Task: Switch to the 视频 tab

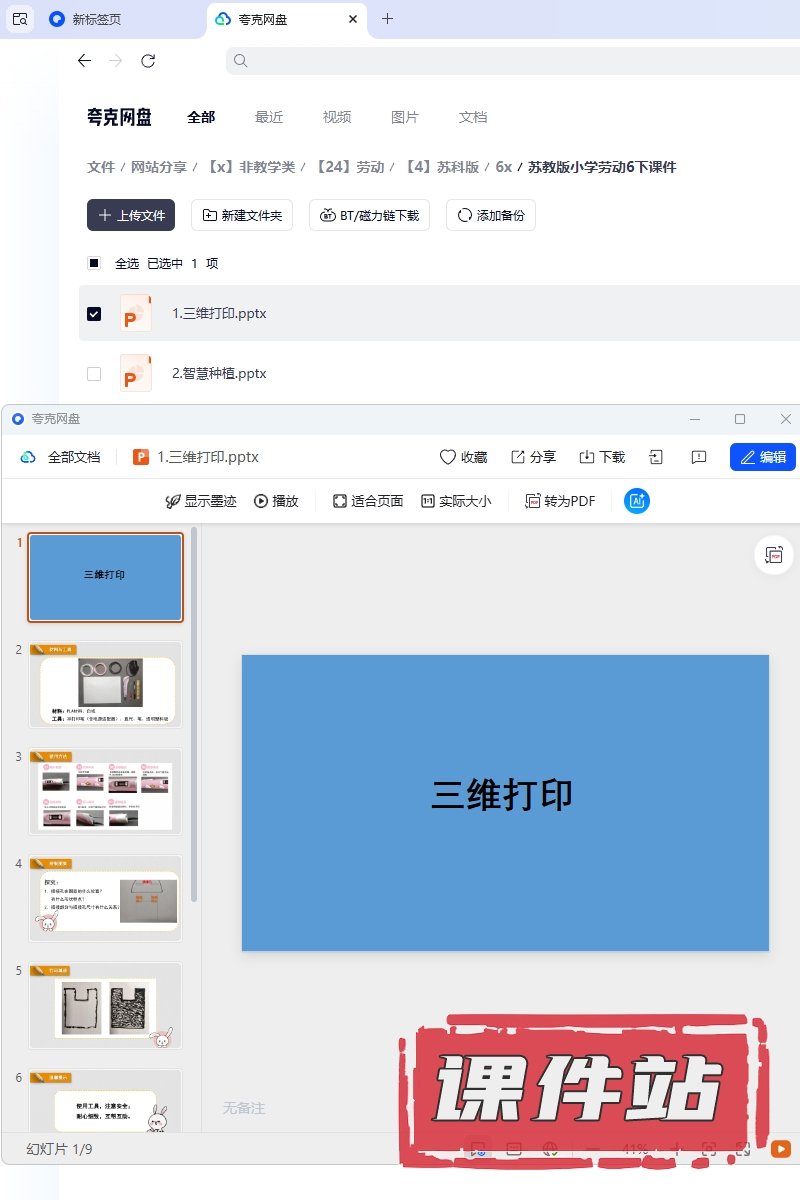Action: 337,117
